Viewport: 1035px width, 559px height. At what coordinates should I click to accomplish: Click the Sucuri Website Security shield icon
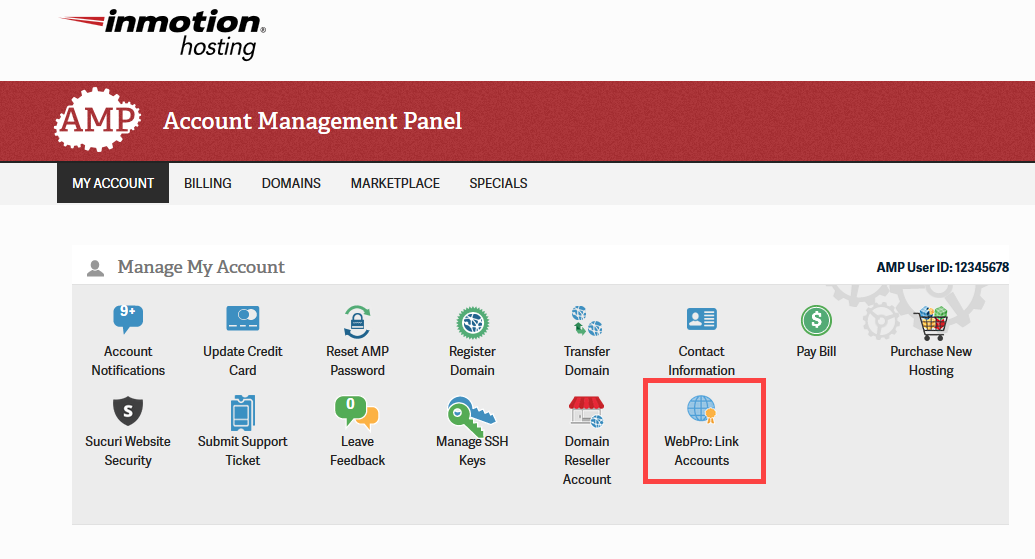click(x=128, y=411)
